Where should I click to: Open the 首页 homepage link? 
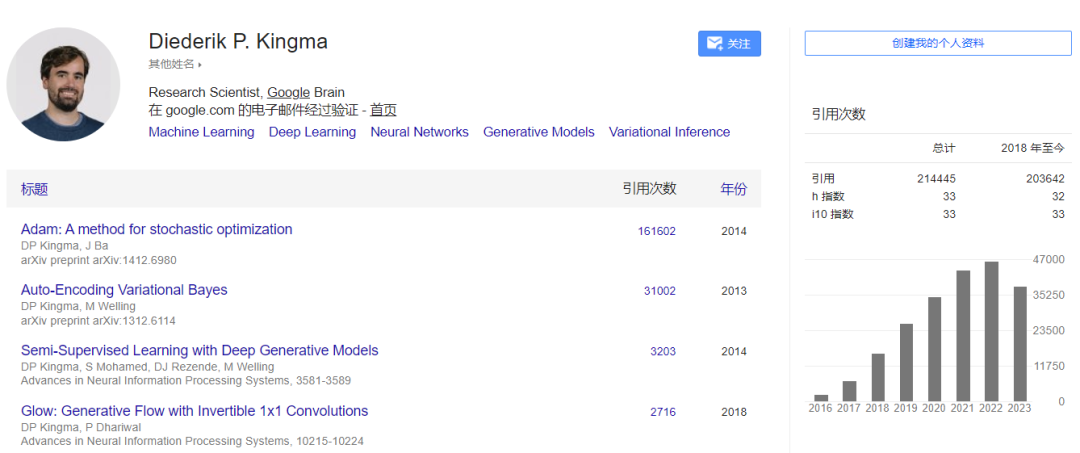pyautogui.click(x=383, y=111)
